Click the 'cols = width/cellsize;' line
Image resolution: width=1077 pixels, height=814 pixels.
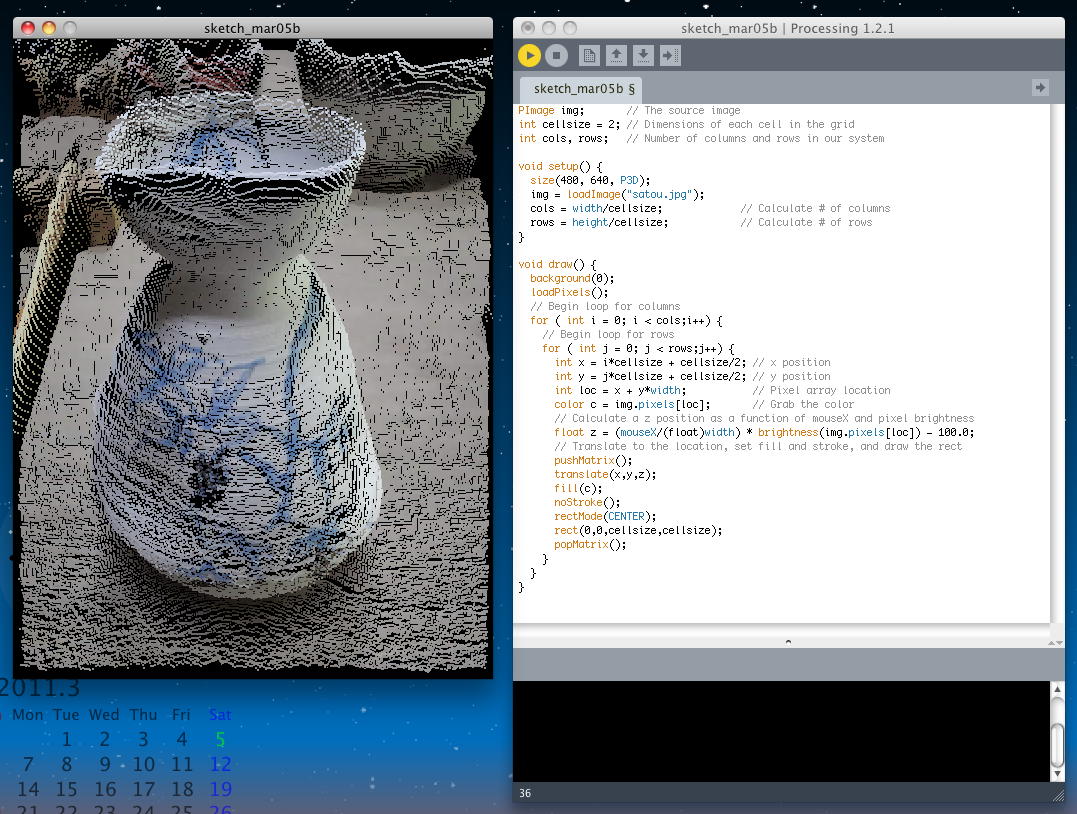(596, 208)
